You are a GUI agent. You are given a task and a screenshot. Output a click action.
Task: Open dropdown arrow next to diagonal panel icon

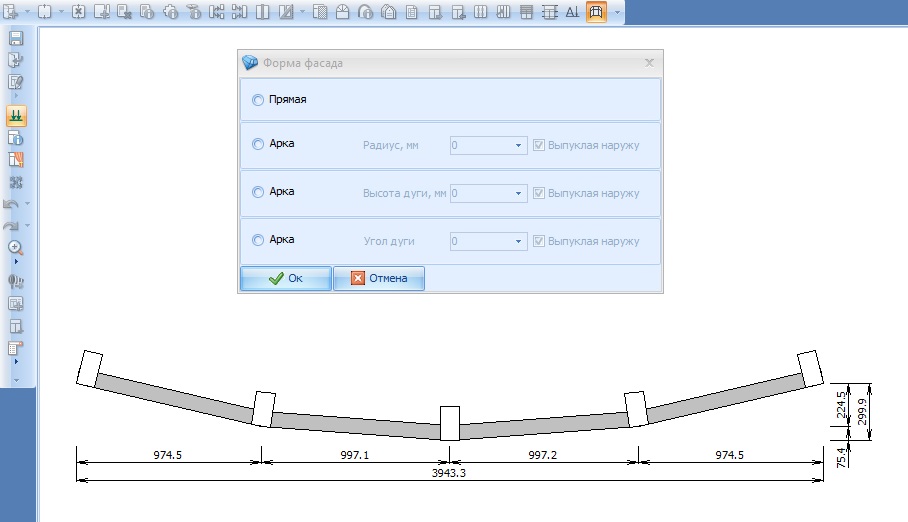(302, 12)
